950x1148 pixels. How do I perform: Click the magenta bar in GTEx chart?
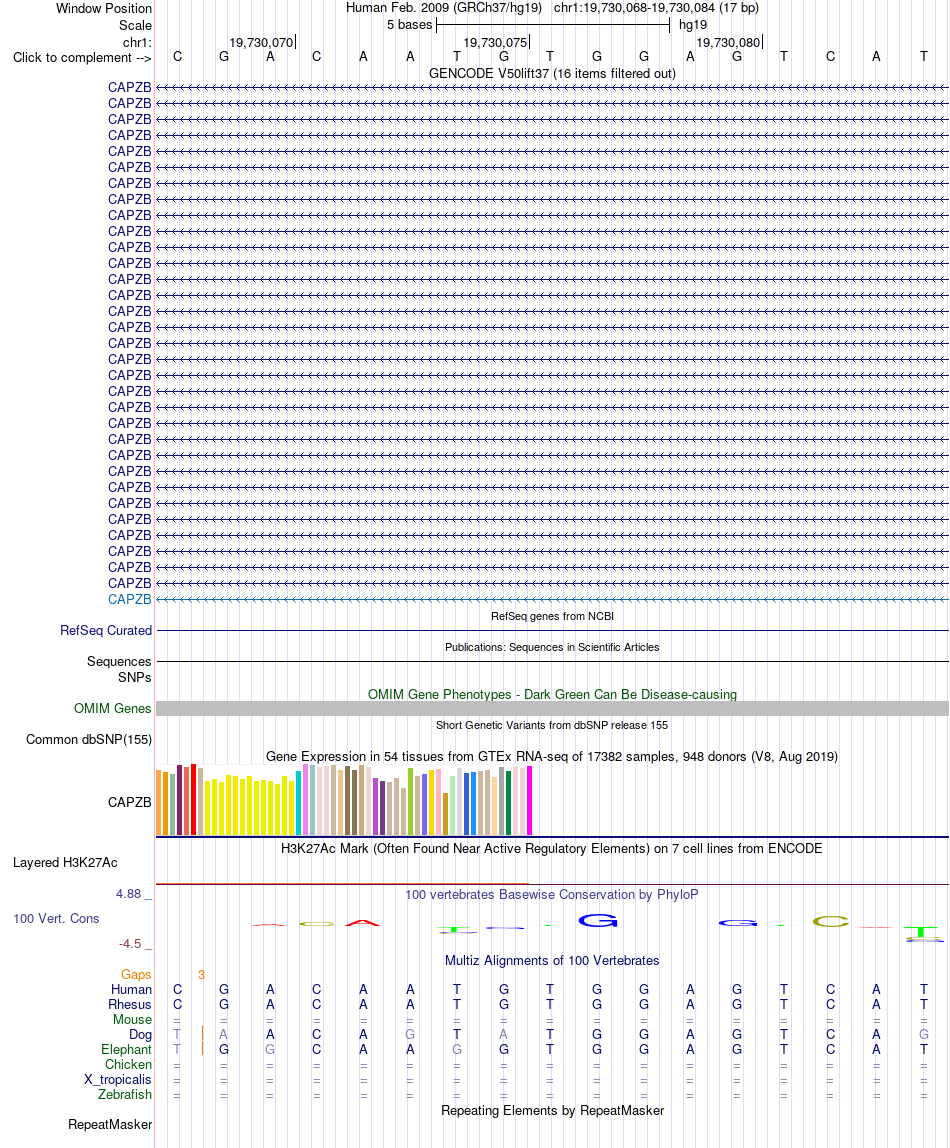(529, 800)
